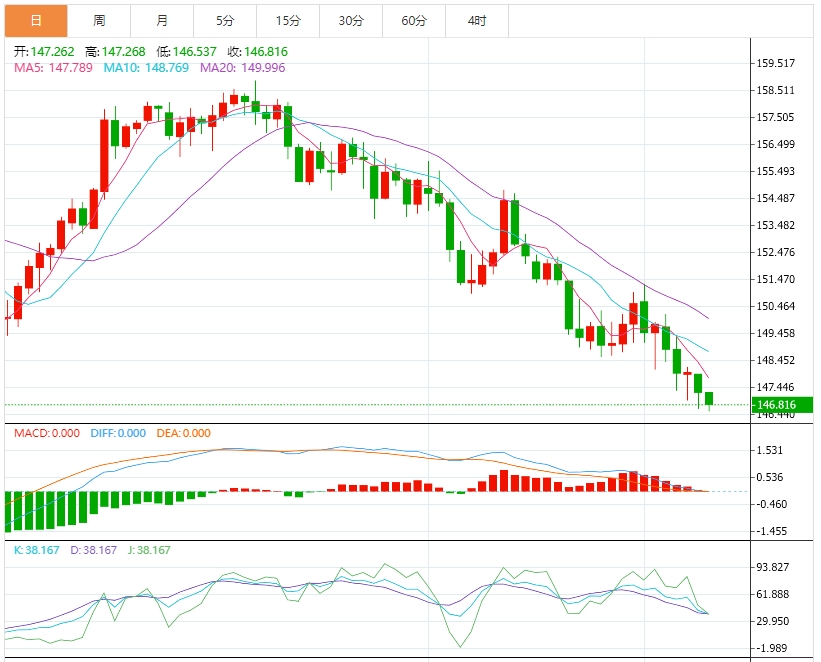Show the 60分 interval chart
Image resolution: width=821 pixels, height=662 pixels.
414,21
